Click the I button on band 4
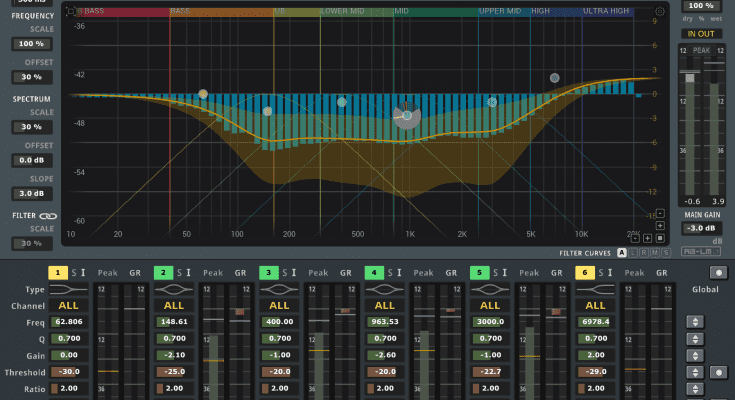Viewport: 735px width, 400px height. pos(399,272)
